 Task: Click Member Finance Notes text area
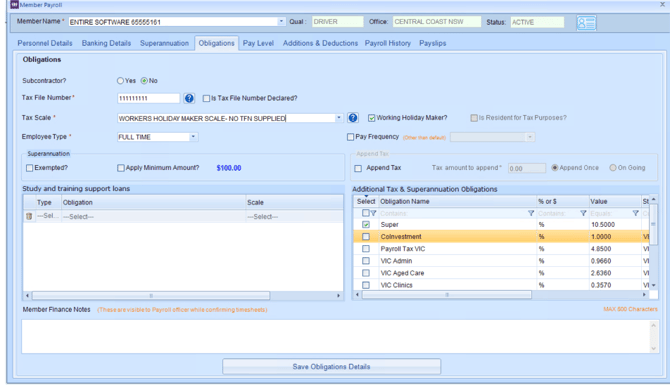coord(336,336)
